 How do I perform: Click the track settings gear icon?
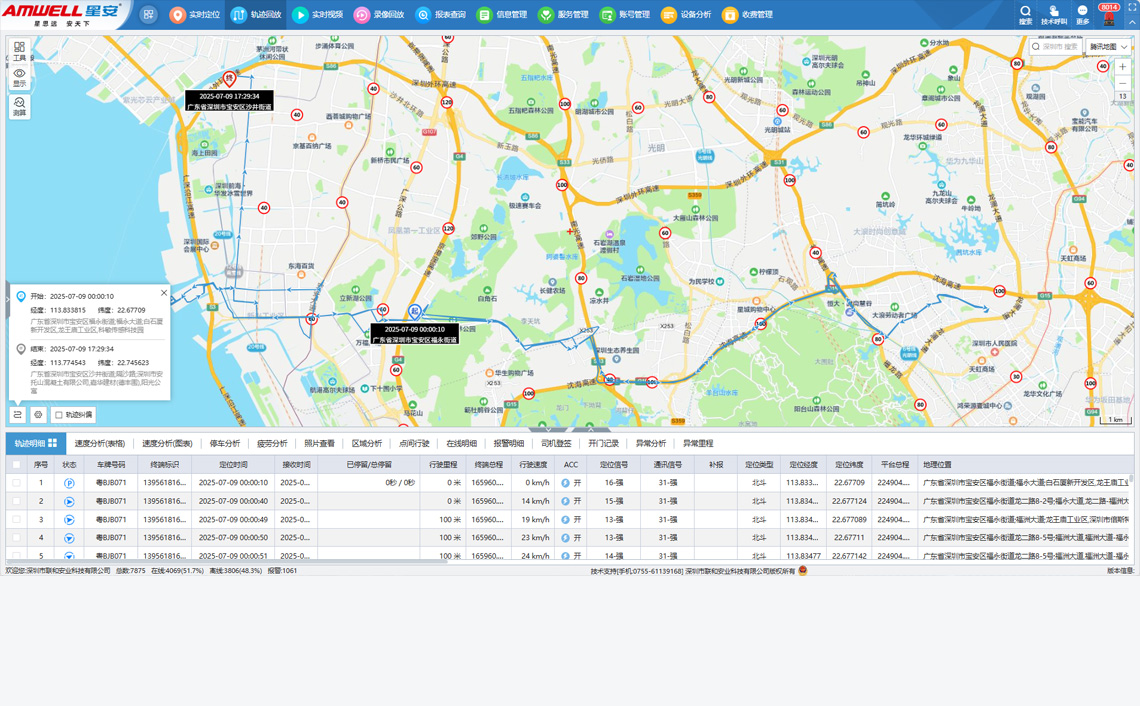click(x=38, y=414)
